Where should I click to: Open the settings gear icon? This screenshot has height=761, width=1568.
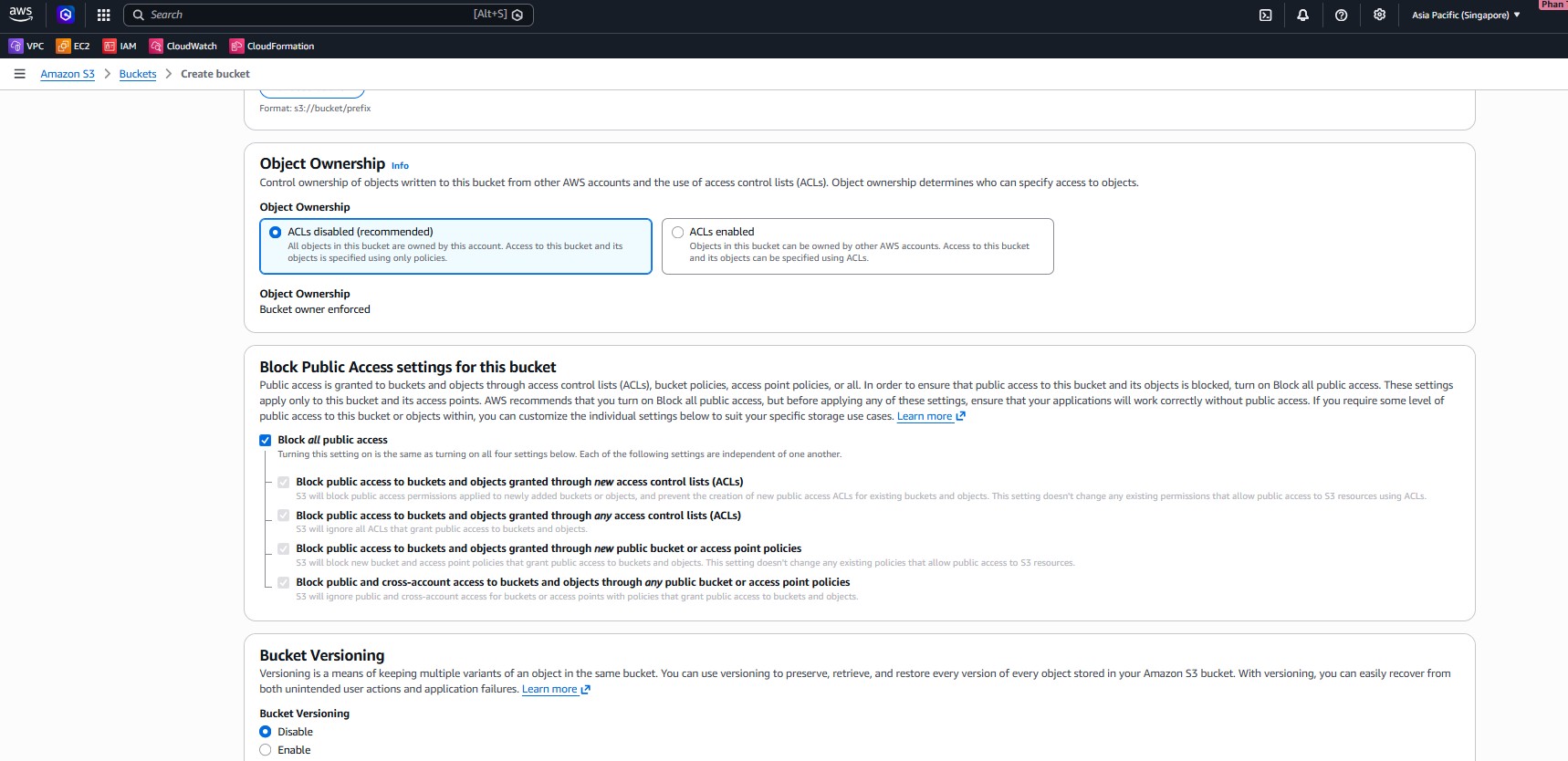click(1379, 15)
